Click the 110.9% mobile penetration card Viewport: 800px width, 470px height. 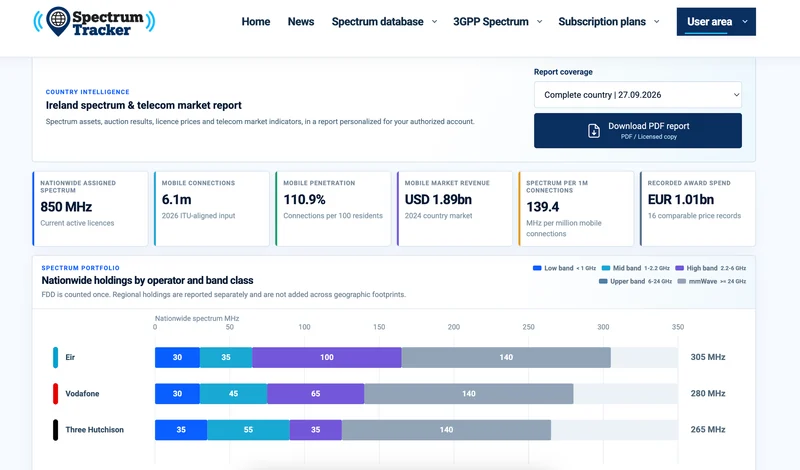(x=333, y=209)
